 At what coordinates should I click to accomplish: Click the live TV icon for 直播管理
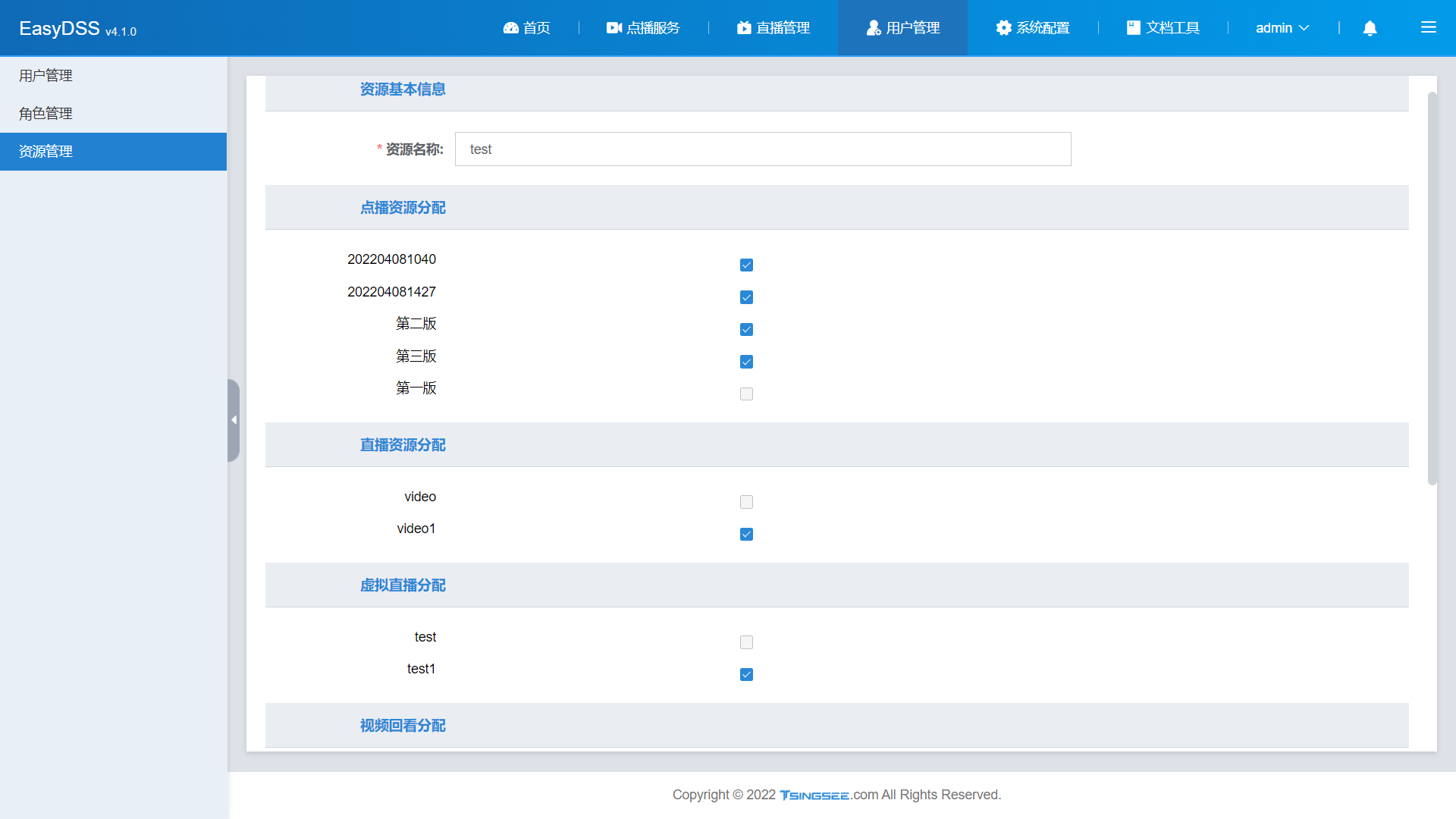(744, 28)
